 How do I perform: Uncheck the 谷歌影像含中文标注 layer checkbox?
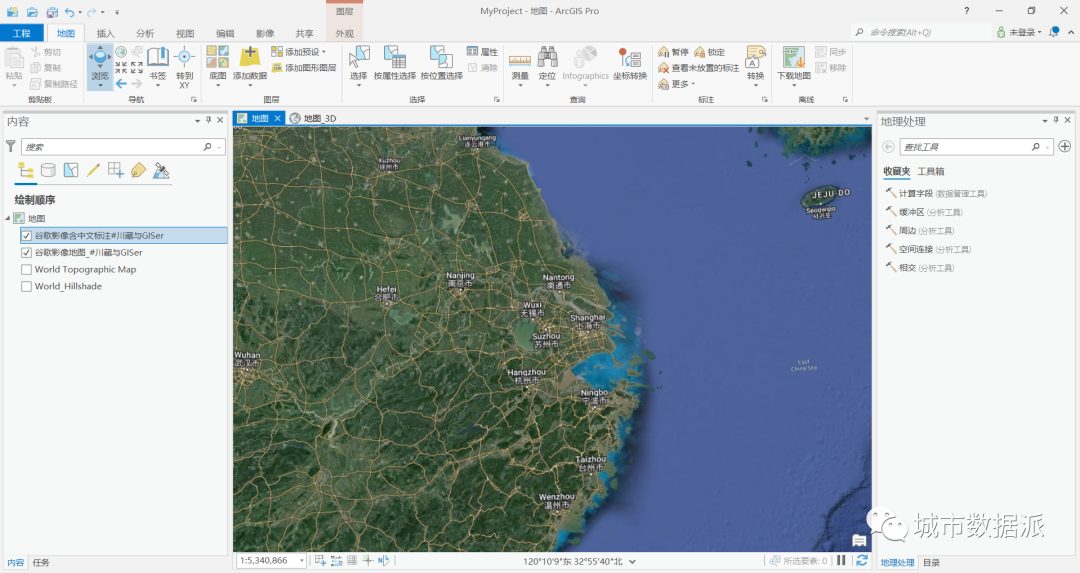click(26, 236)
